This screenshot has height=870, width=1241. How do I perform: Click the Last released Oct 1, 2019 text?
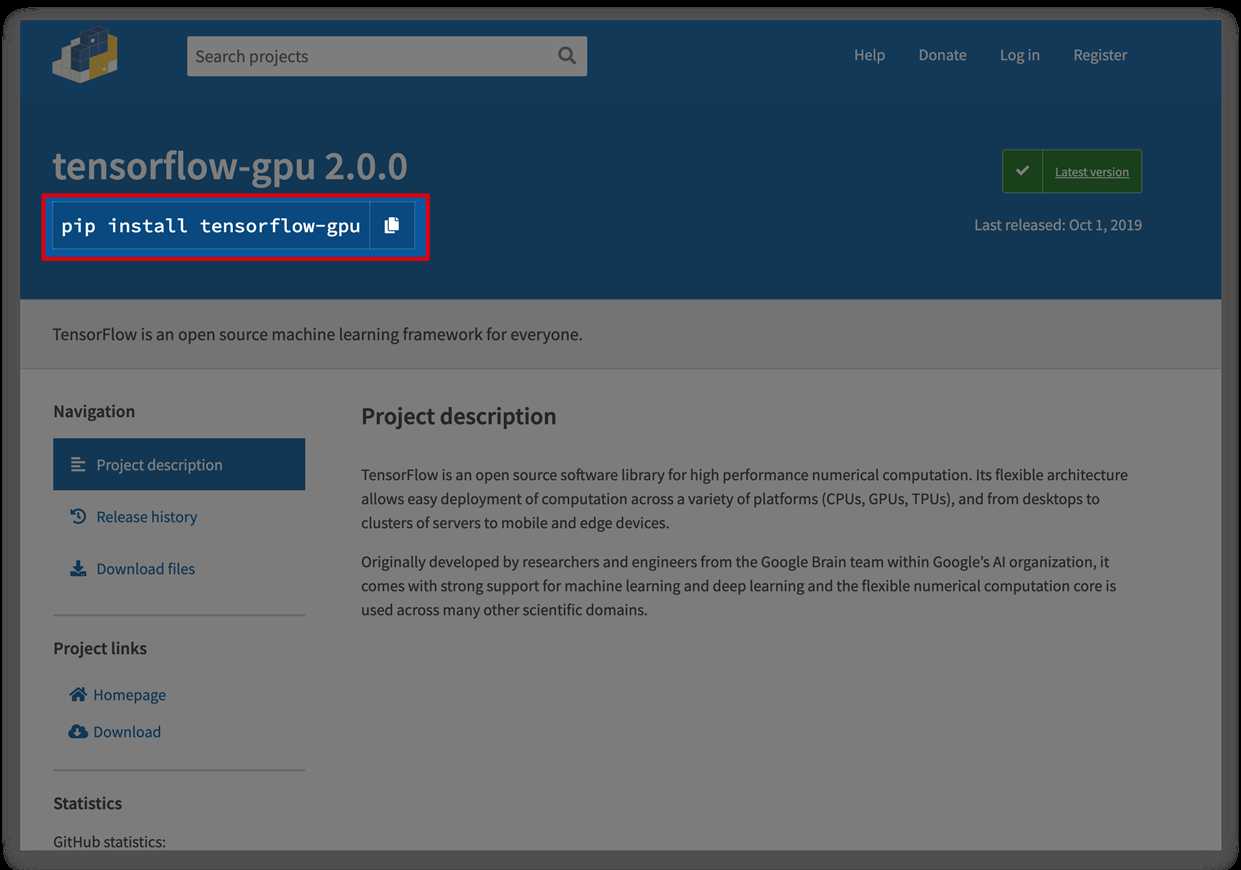tap(1058, 225)
